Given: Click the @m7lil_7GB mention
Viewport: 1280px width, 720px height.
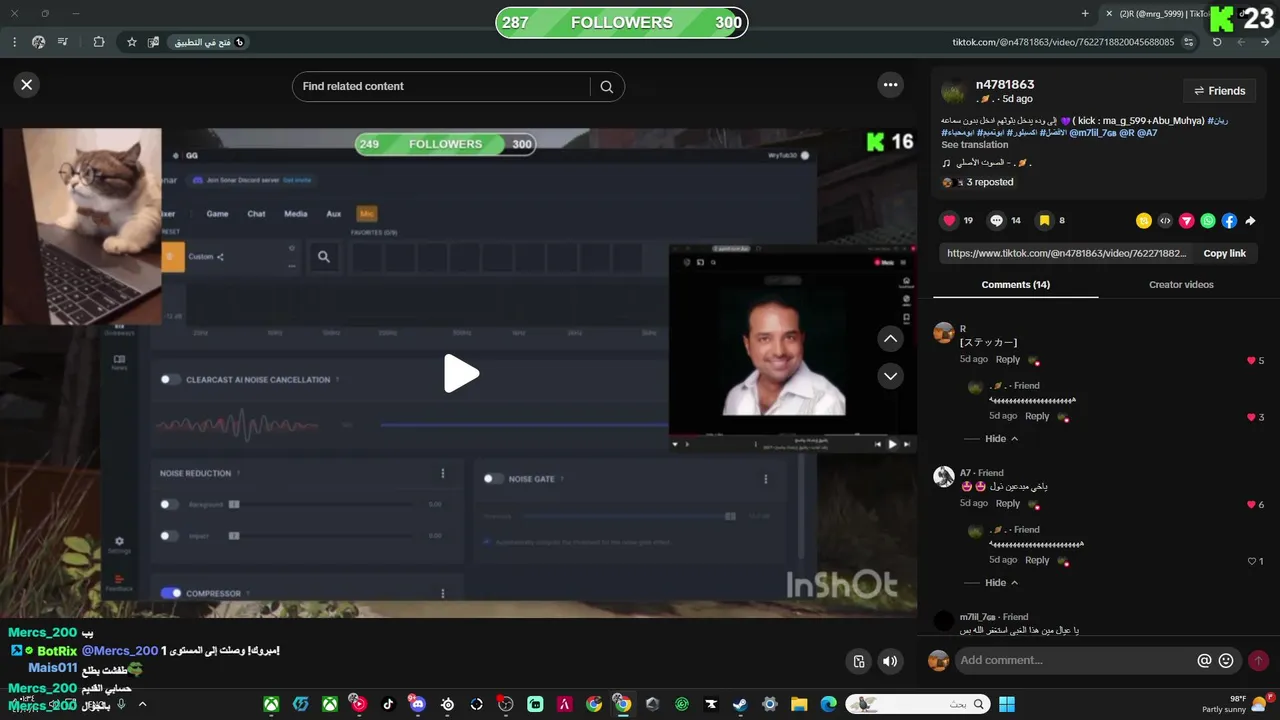Looking at the screenshot, I should pyautogui.click(x=1092, y=133).
